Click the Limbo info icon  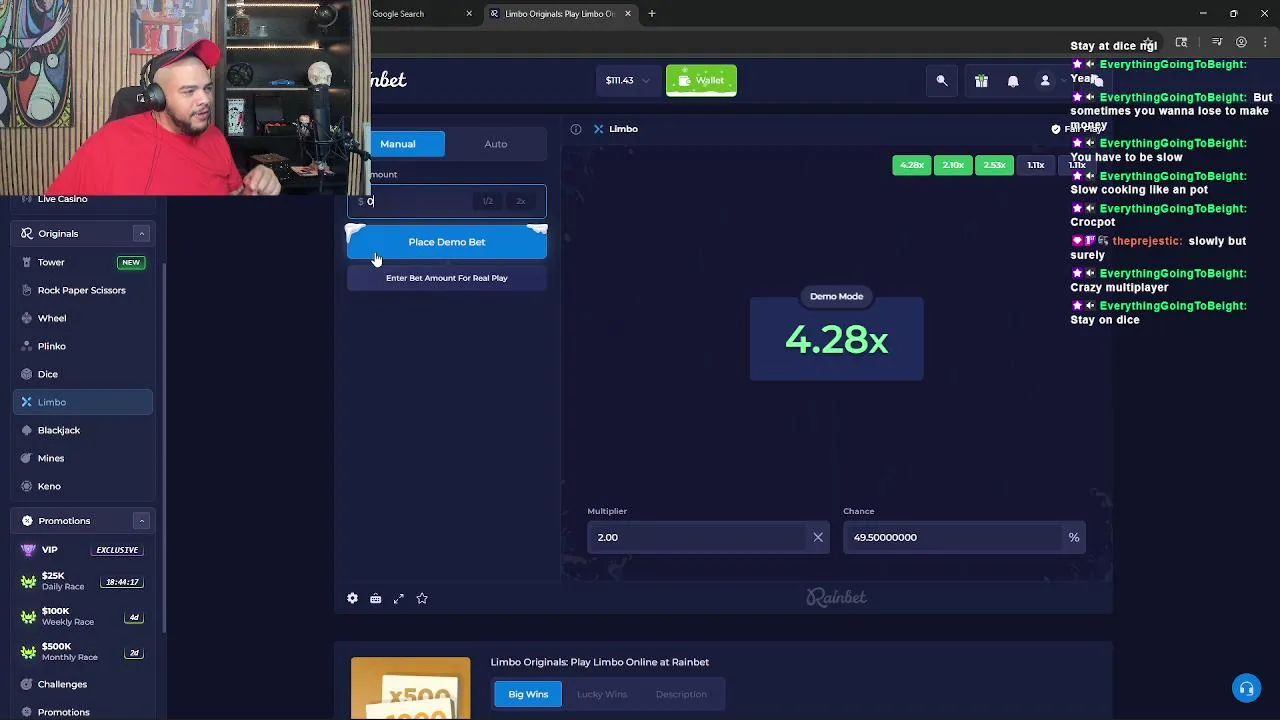coord(576,129)
